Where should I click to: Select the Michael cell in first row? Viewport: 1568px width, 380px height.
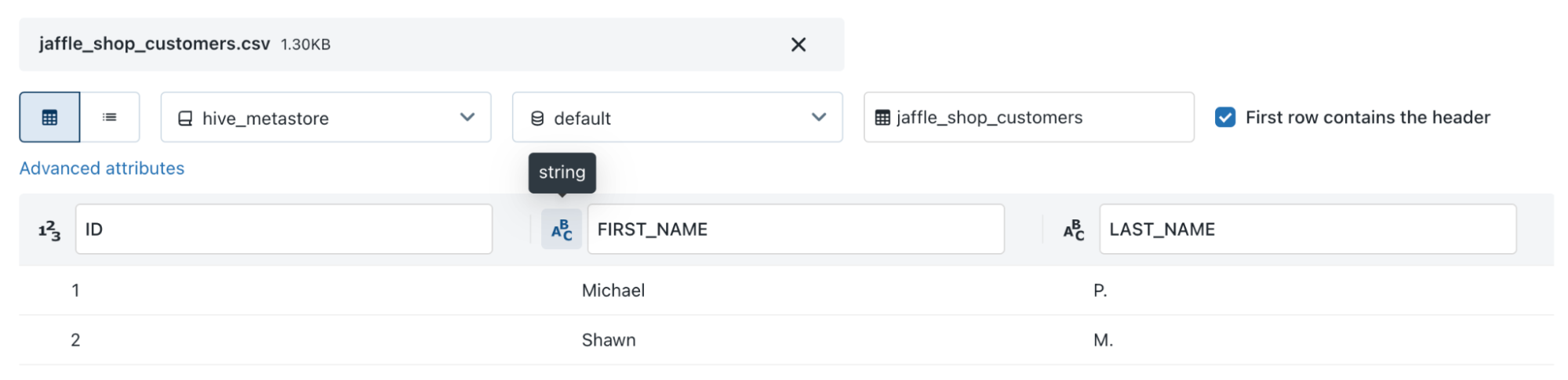613,291
